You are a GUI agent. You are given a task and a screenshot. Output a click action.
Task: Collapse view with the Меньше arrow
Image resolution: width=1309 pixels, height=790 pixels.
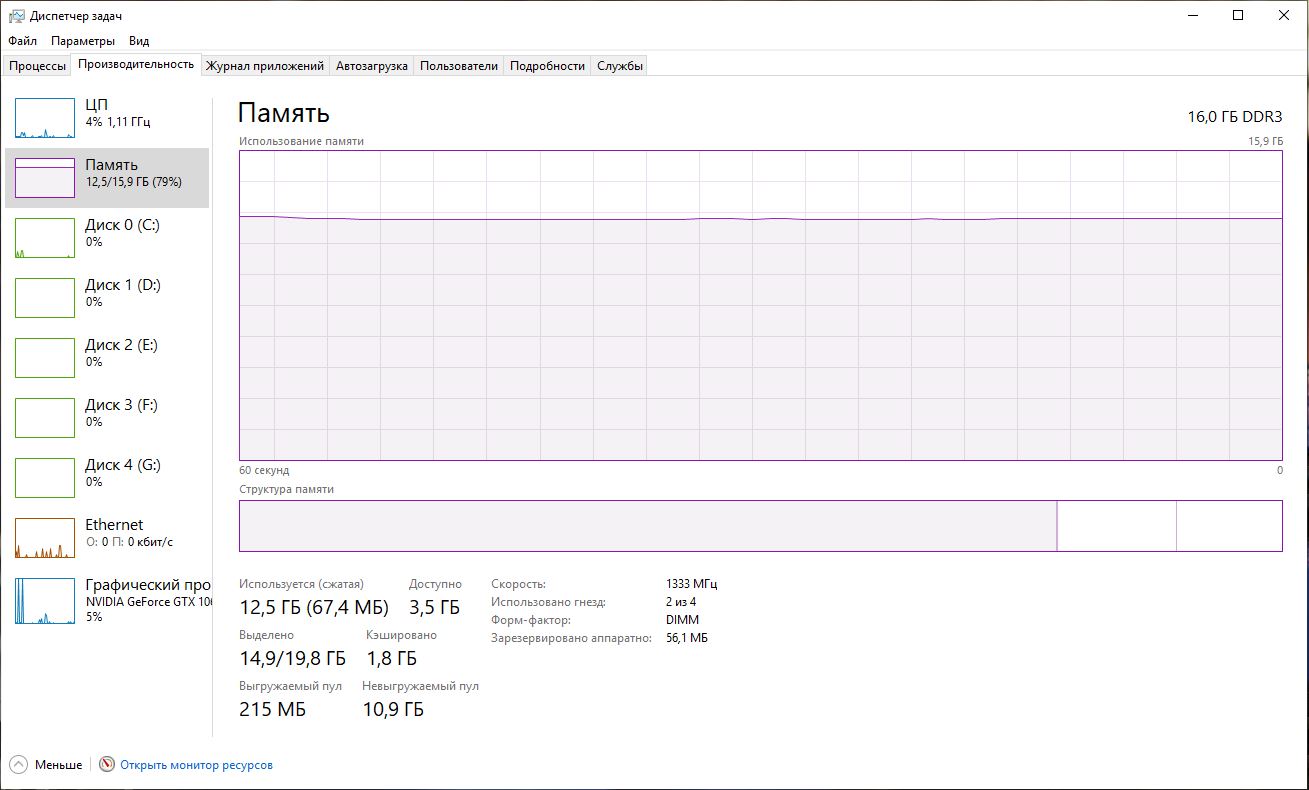19,765
